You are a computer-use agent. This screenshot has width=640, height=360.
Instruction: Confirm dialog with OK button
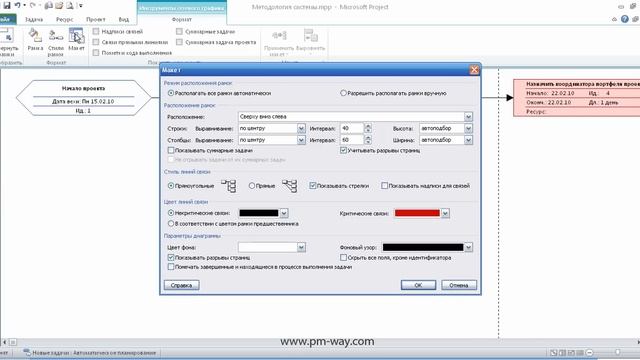pos(418,285)
